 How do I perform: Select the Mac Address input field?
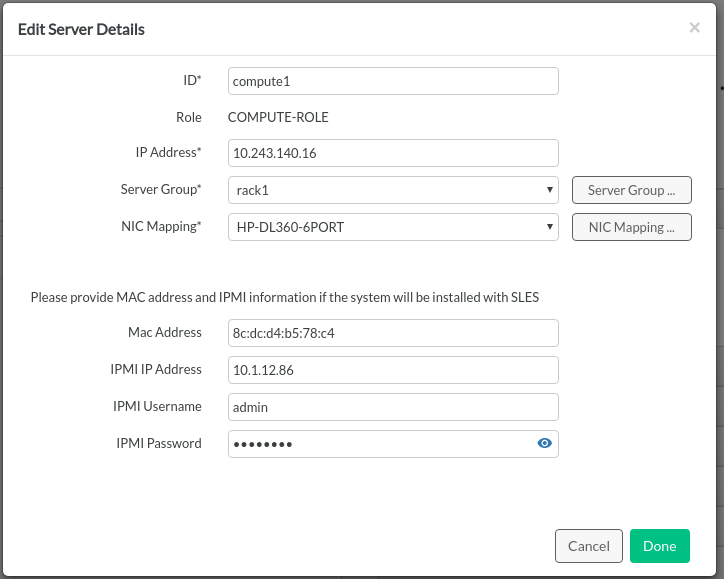[x=392, y=333]
